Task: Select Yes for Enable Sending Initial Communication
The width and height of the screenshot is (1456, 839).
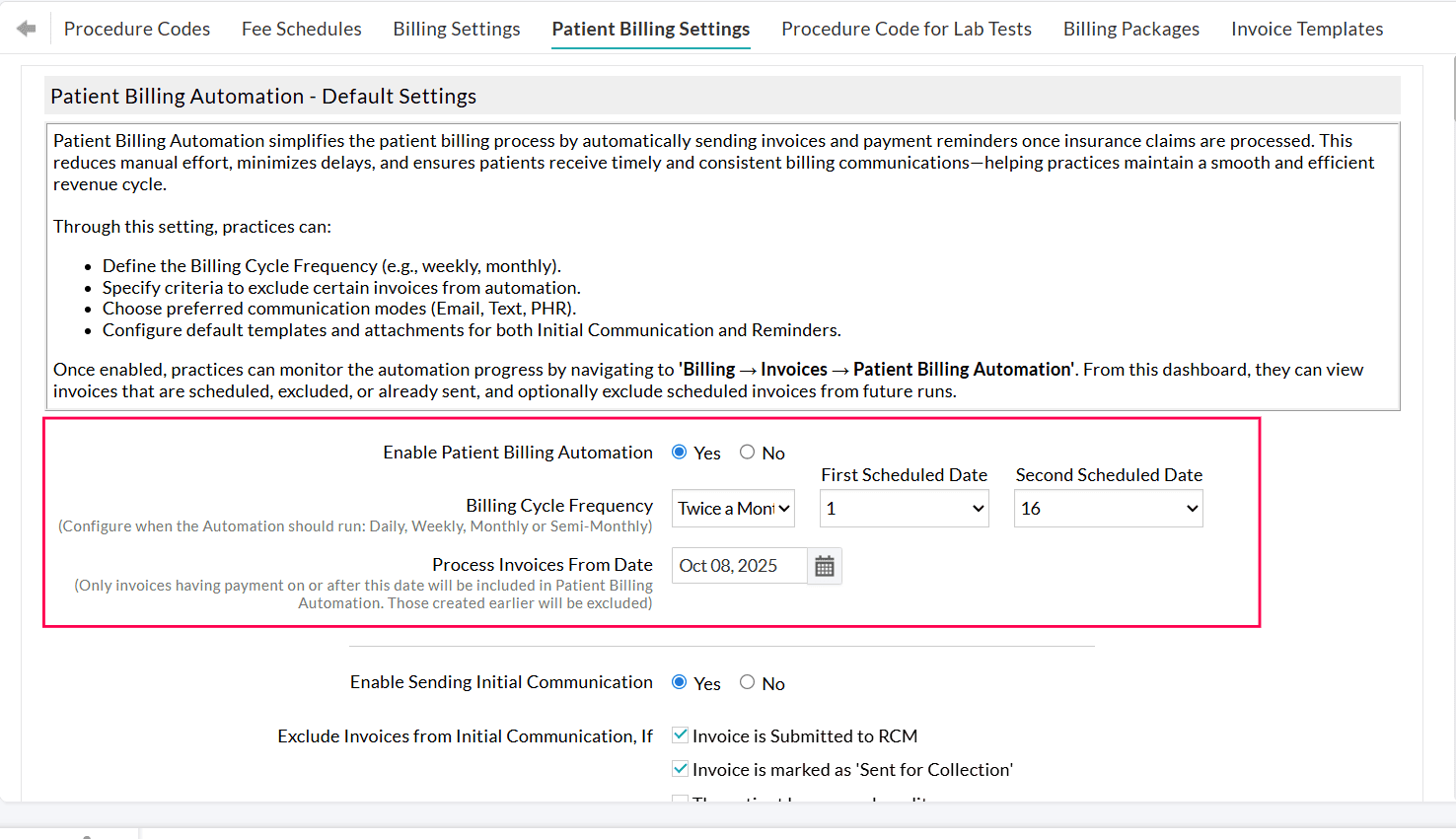Action: pos(678,681)
